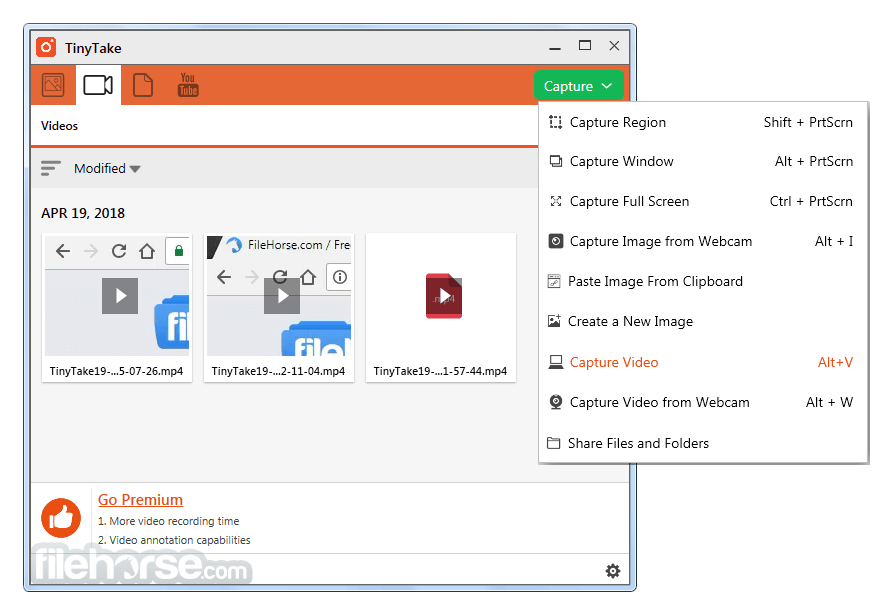Click the Shift + PrtScrn shortcut text
This screenshot has width=888, height=615.
[808, 122]
